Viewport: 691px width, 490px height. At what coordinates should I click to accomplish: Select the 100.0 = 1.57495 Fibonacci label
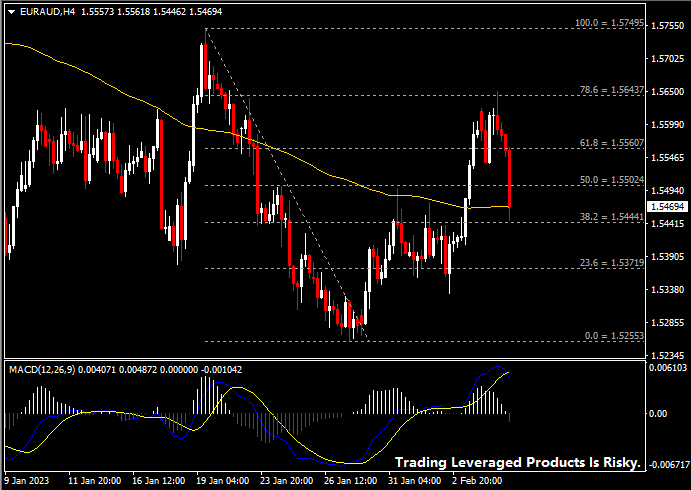[611, 23]
